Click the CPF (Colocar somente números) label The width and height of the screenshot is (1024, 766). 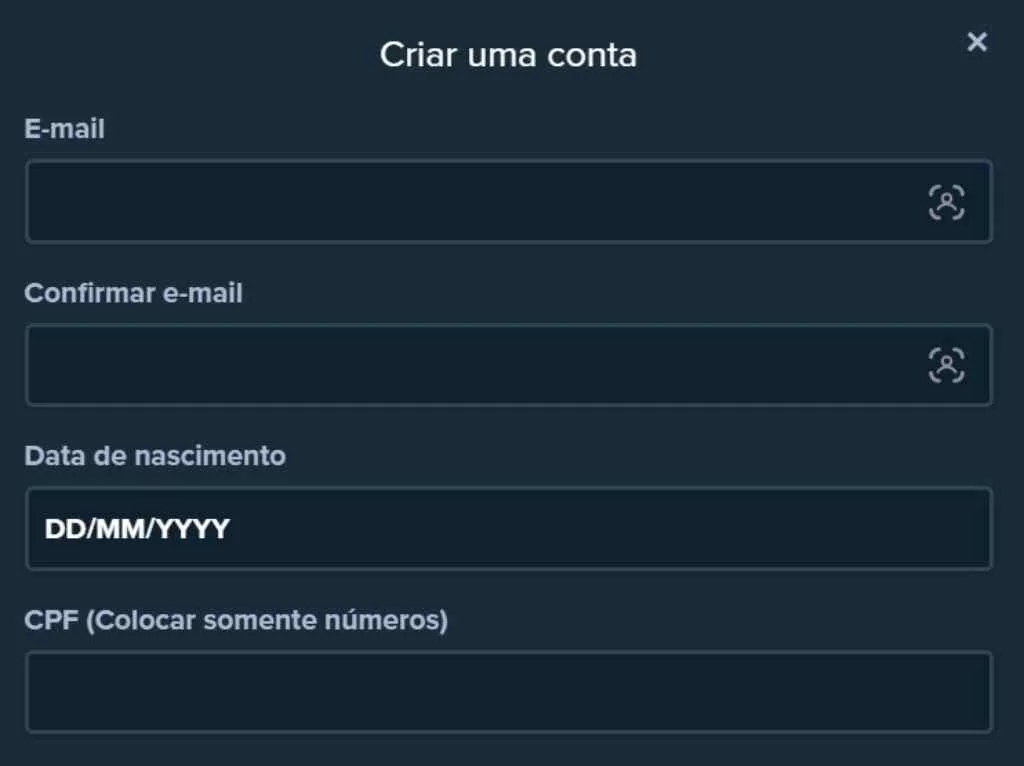click(237, 620)
